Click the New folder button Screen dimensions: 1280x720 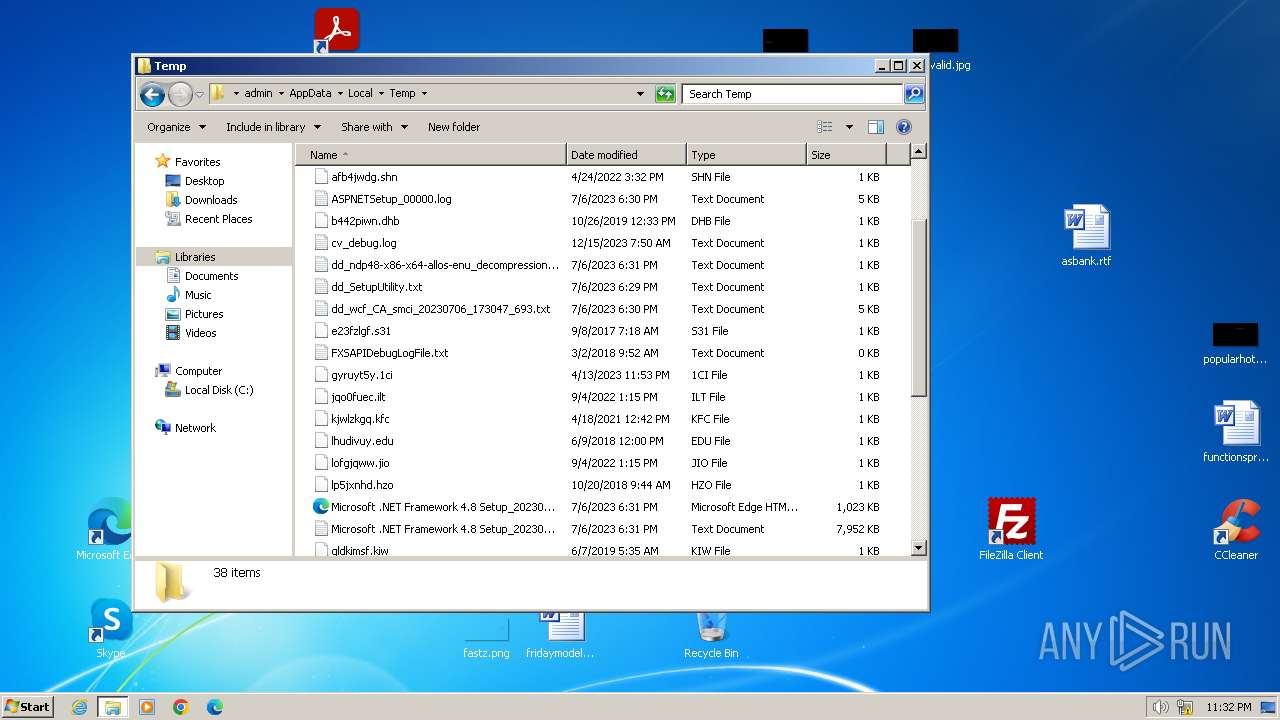coord(454,127)
